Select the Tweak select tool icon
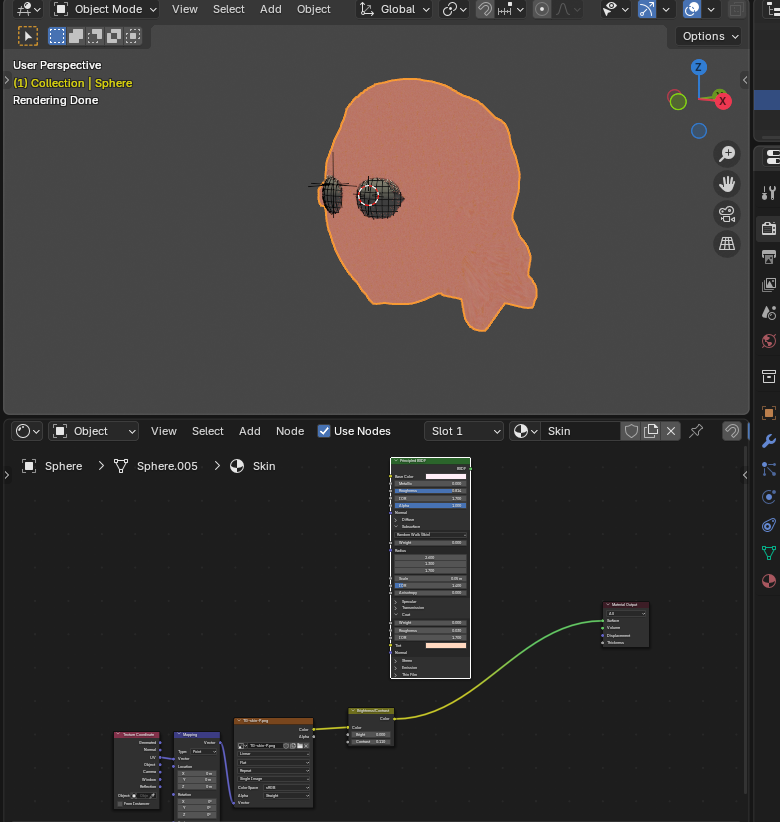This screenshot has width=780, height=822. tap(28, 36)
